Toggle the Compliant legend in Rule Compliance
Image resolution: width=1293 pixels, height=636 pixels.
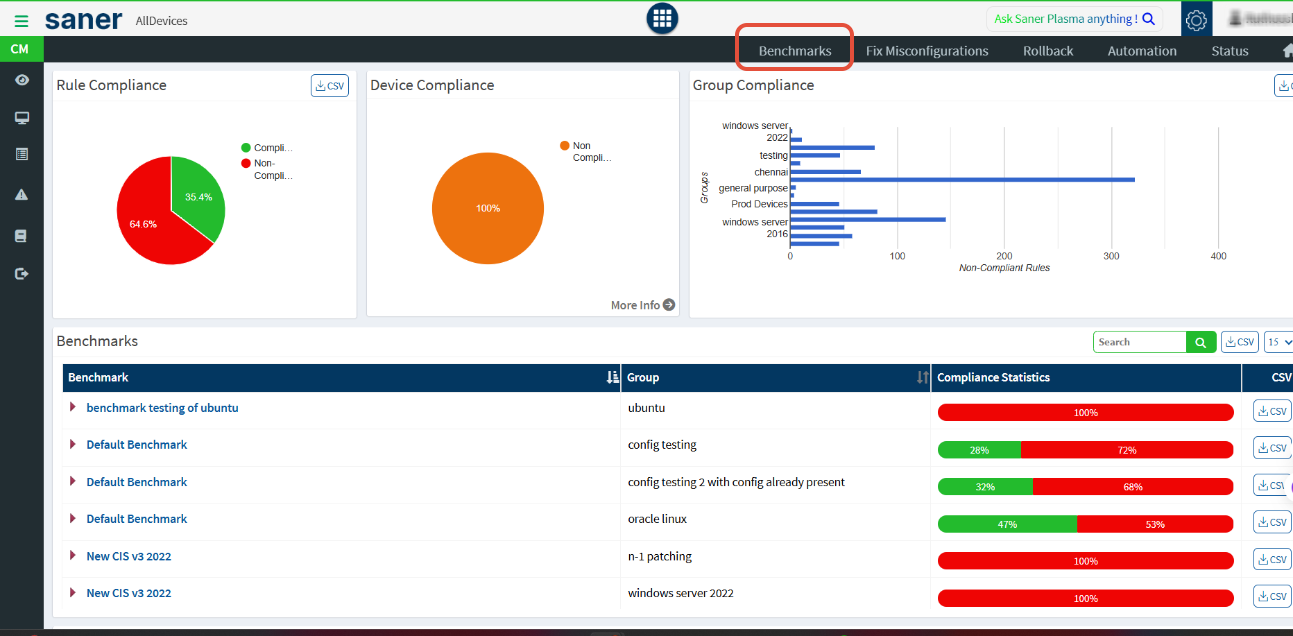pyautogui.click(x=268, y=148)
